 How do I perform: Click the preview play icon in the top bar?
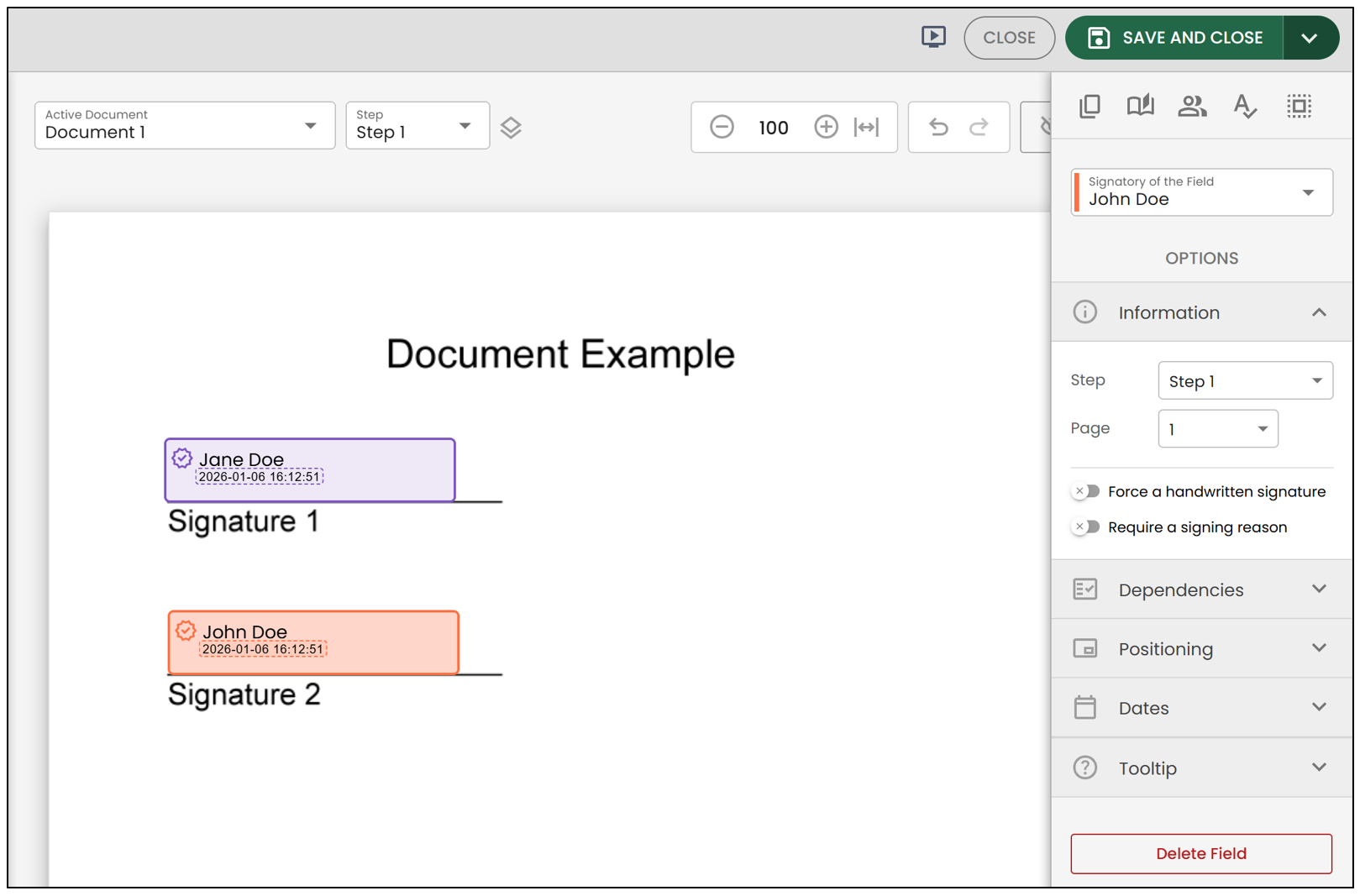coord(933,37)
